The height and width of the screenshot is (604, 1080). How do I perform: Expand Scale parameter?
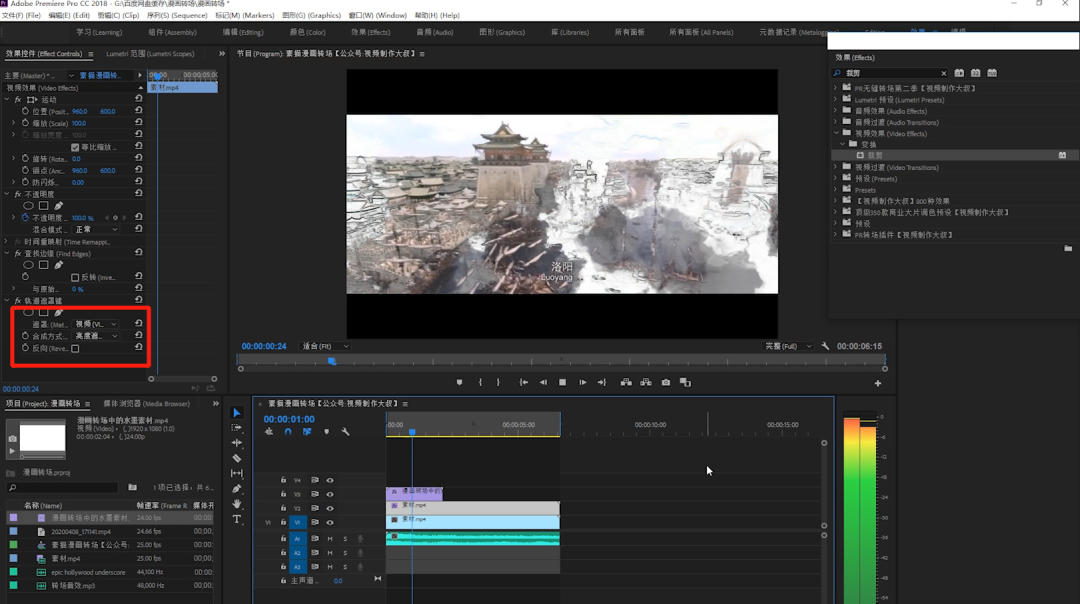13,123
